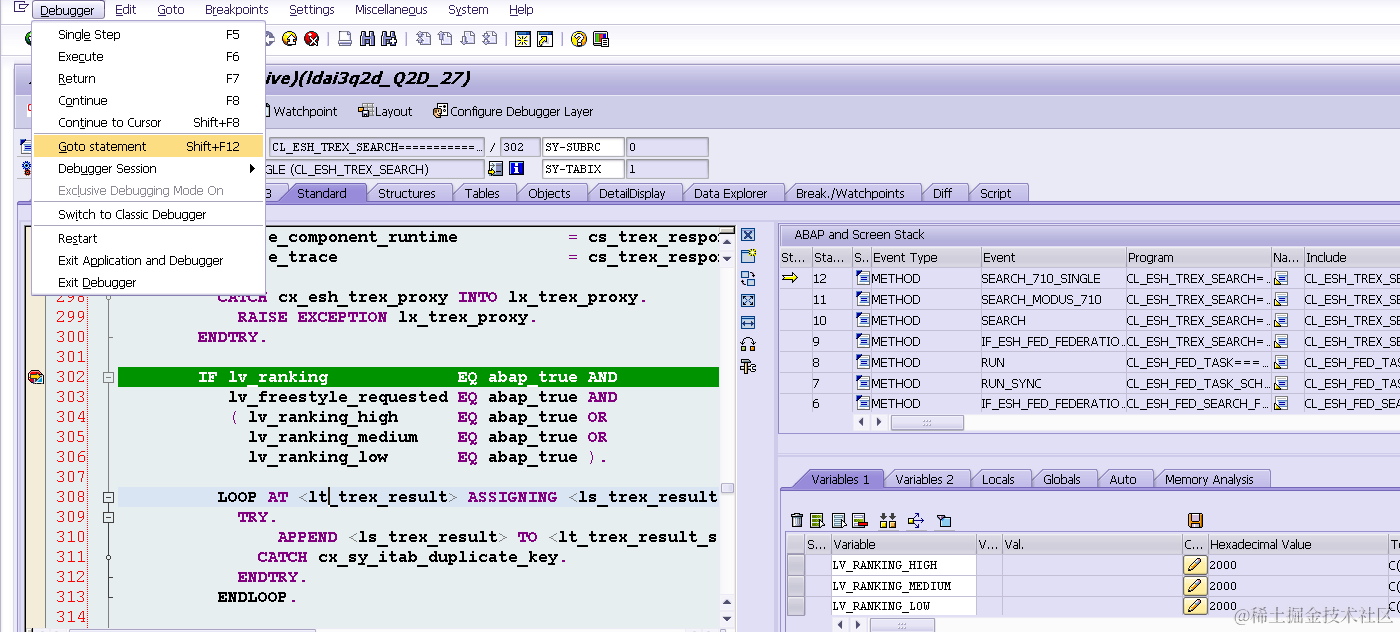Open the Breakpoints menu
This screenshot has height=632, width=1400.
click(x=237, y=10)
